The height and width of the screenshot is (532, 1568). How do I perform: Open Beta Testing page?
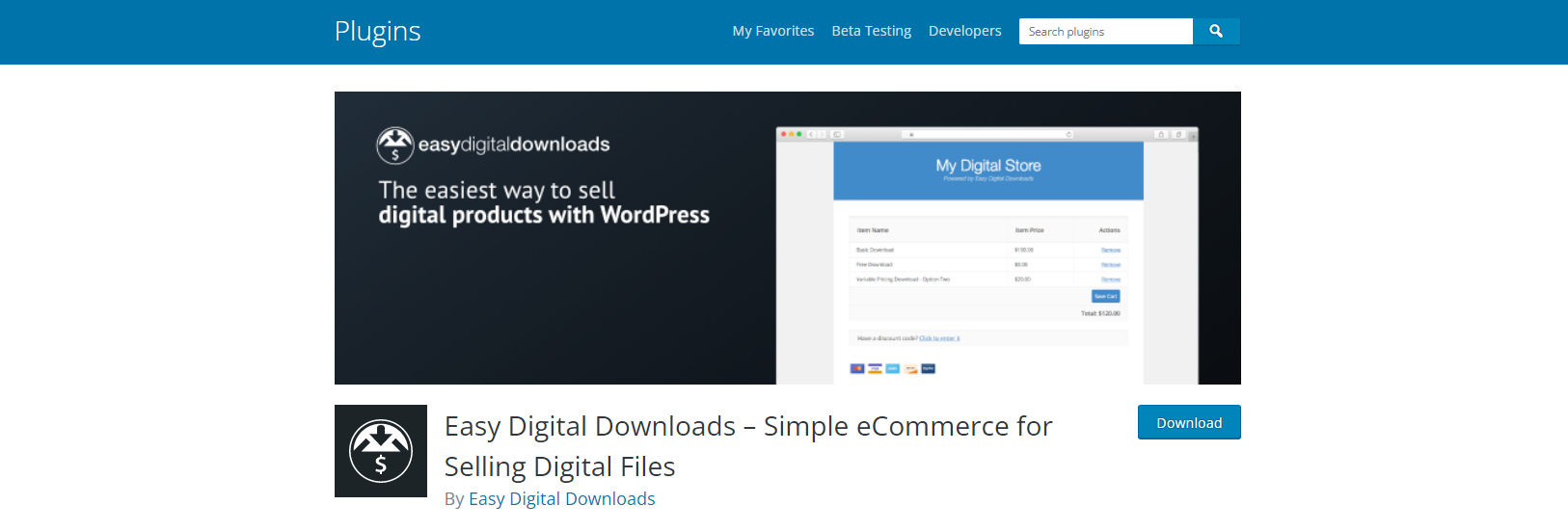(872, 31)
